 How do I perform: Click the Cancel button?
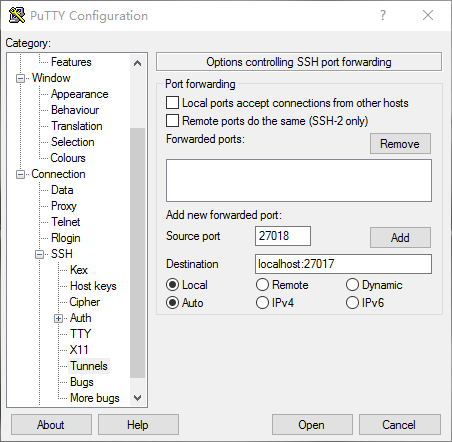coord(400,425)
